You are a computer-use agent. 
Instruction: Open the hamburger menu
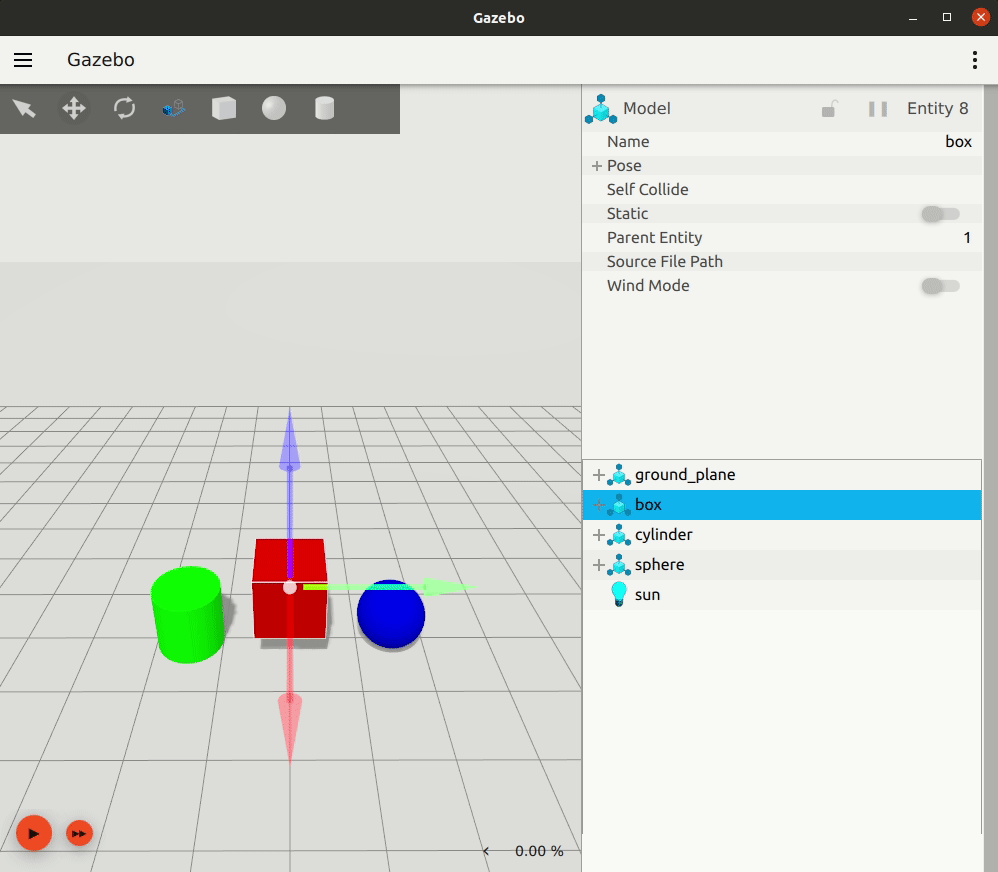pos(23,60)
